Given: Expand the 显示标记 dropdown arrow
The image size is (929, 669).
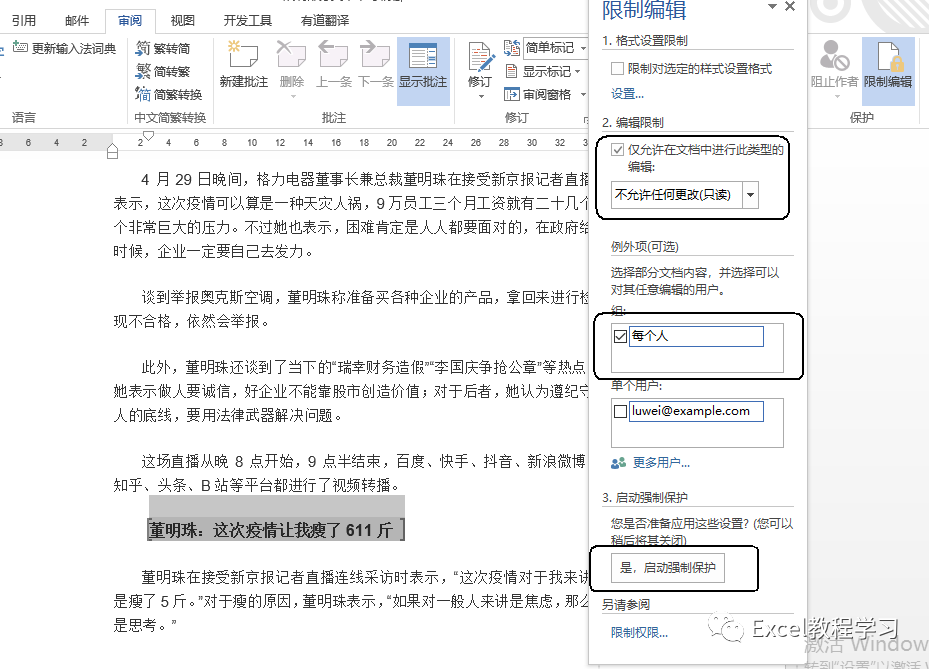Looking at the screenshot, I should pos(578,72).
